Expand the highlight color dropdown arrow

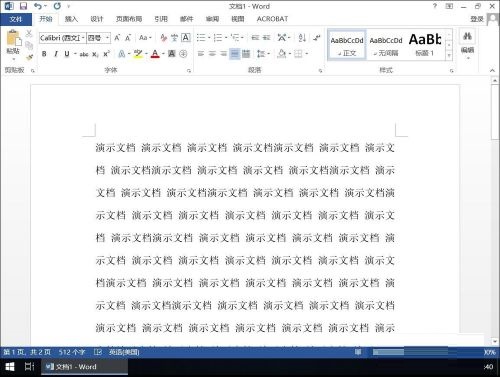pos(146,54)
